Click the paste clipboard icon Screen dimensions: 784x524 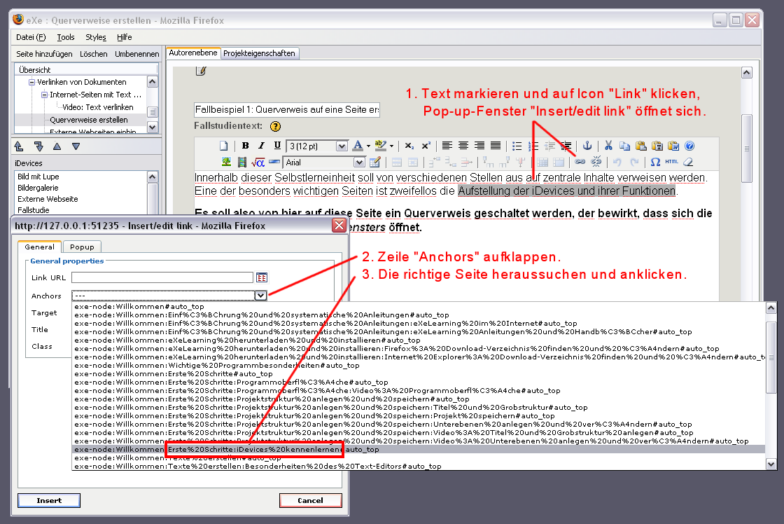[x=641, y=146]
